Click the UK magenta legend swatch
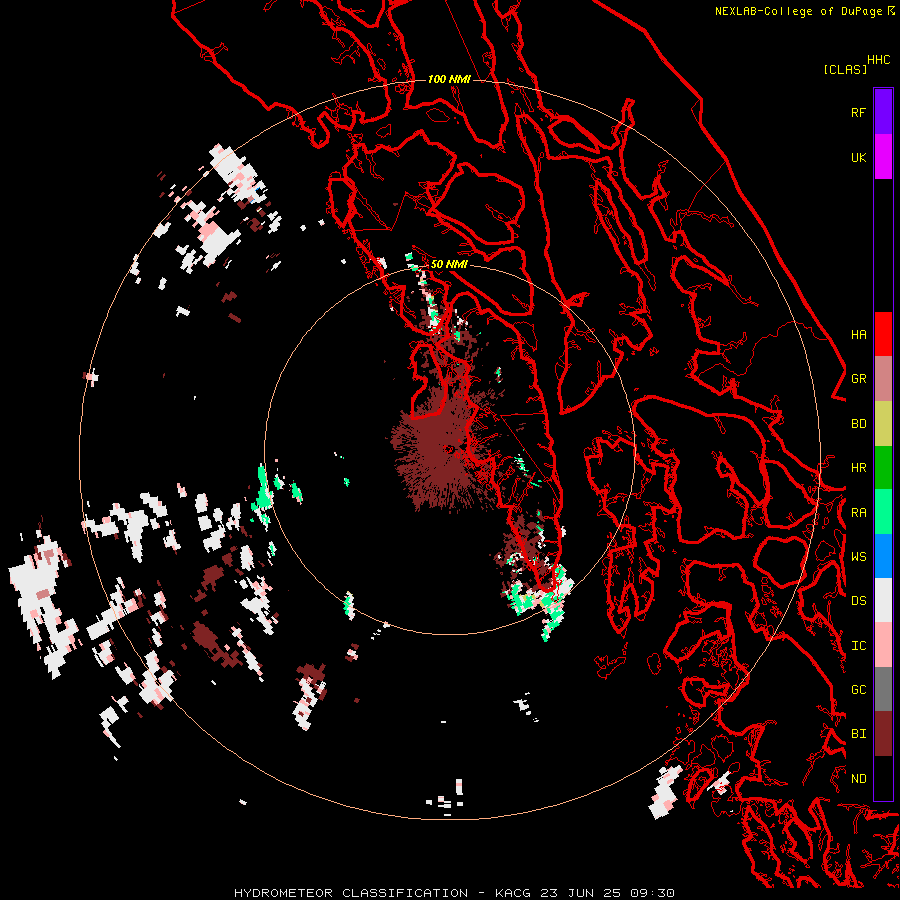This screenshot has width=900, height=900. click(x=883, y=157)
